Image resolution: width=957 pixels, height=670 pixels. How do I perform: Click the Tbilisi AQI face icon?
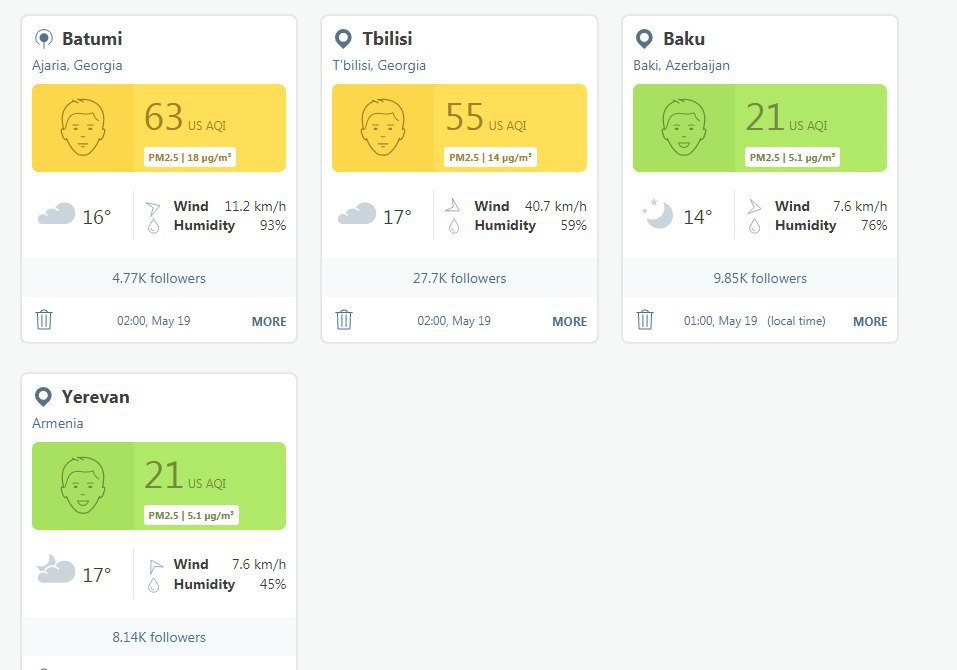[383, 128]
